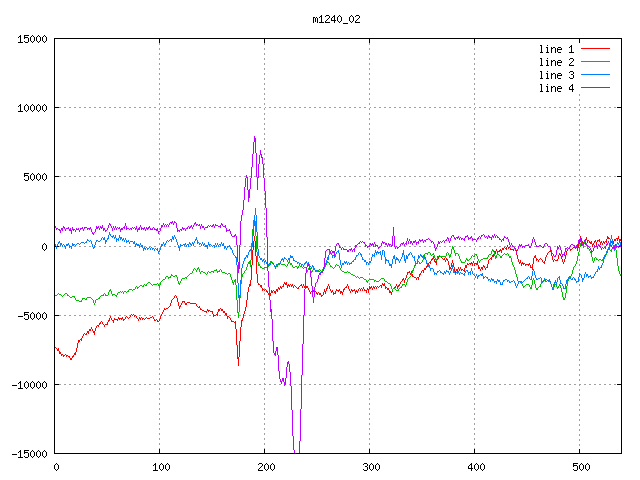Click the x-axis zero label

pos(56,467)
